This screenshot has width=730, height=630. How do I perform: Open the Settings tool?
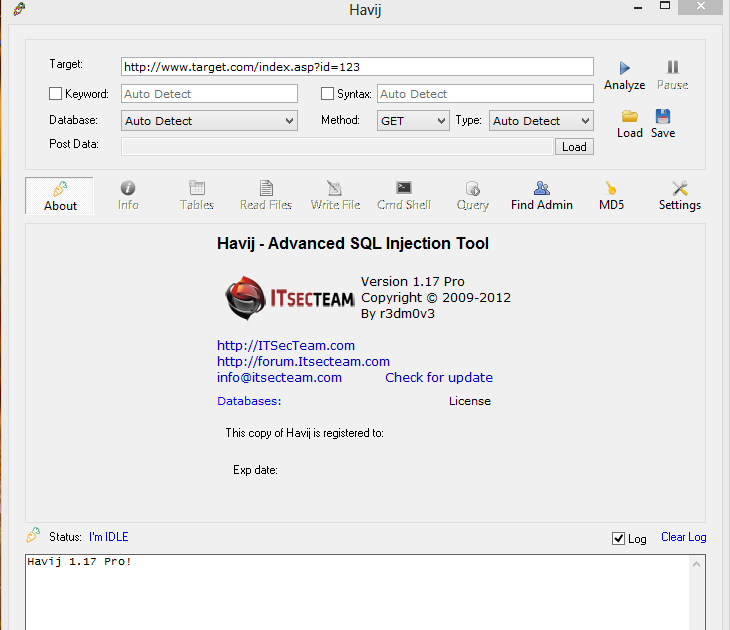(x=680, y=196)
